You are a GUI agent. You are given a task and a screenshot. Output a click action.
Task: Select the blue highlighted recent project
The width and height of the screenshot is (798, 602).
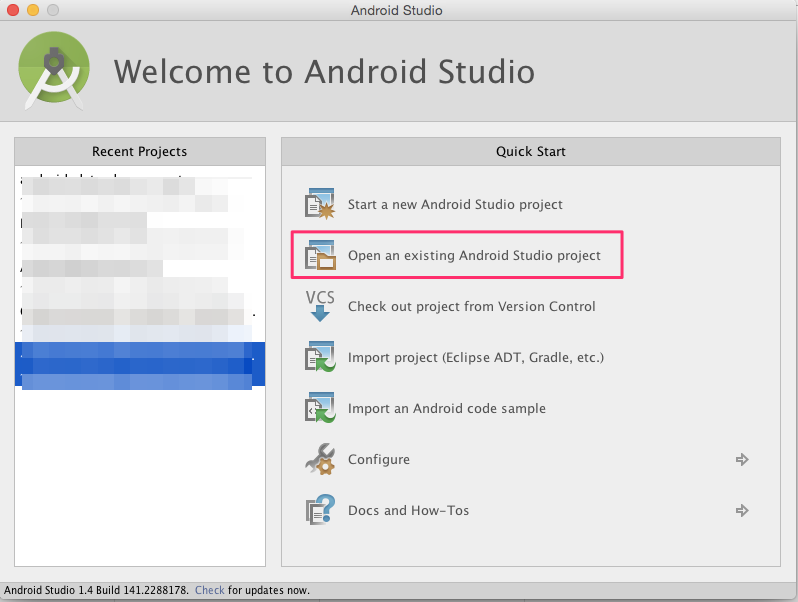[x=140, y=364]
